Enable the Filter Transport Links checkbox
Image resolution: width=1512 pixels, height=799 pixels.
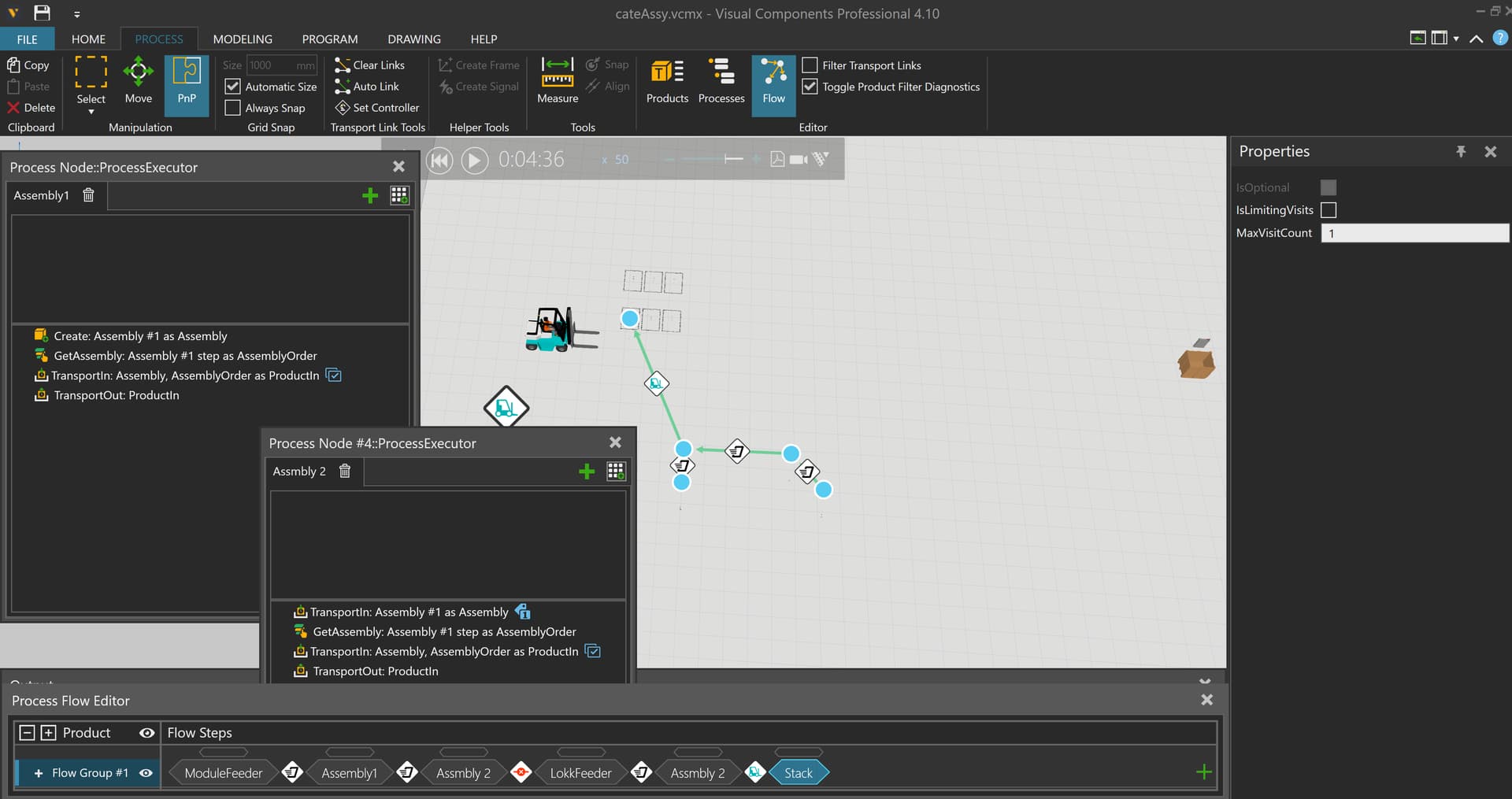[810, 65]
